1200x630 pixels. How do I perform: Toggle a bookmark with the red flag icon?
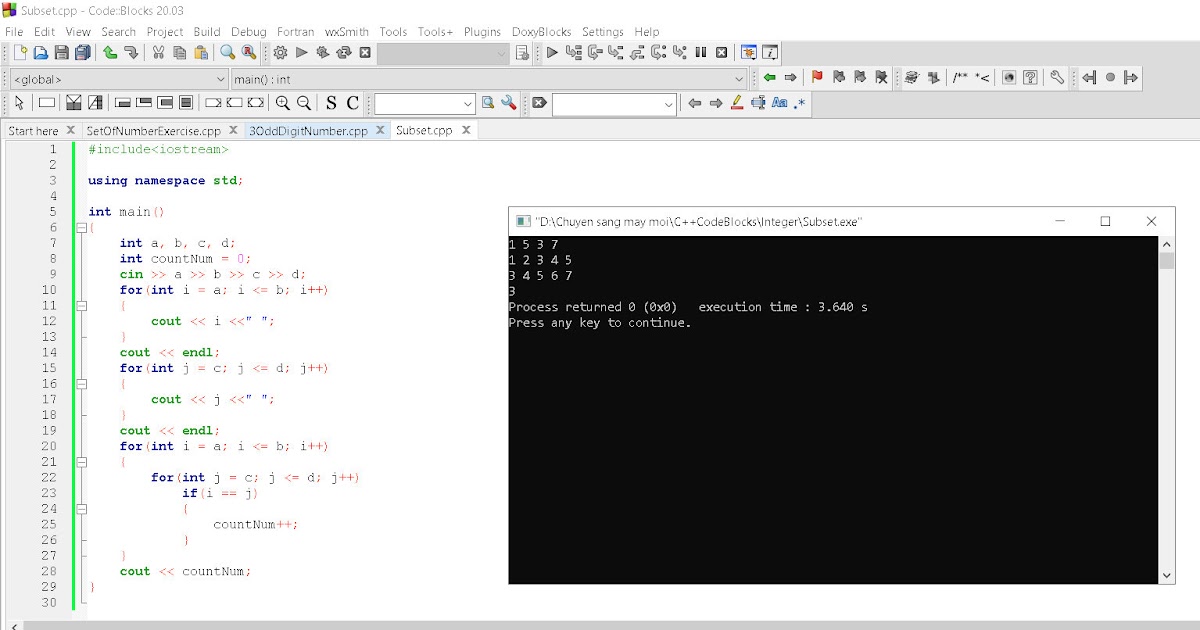[818, 77]
